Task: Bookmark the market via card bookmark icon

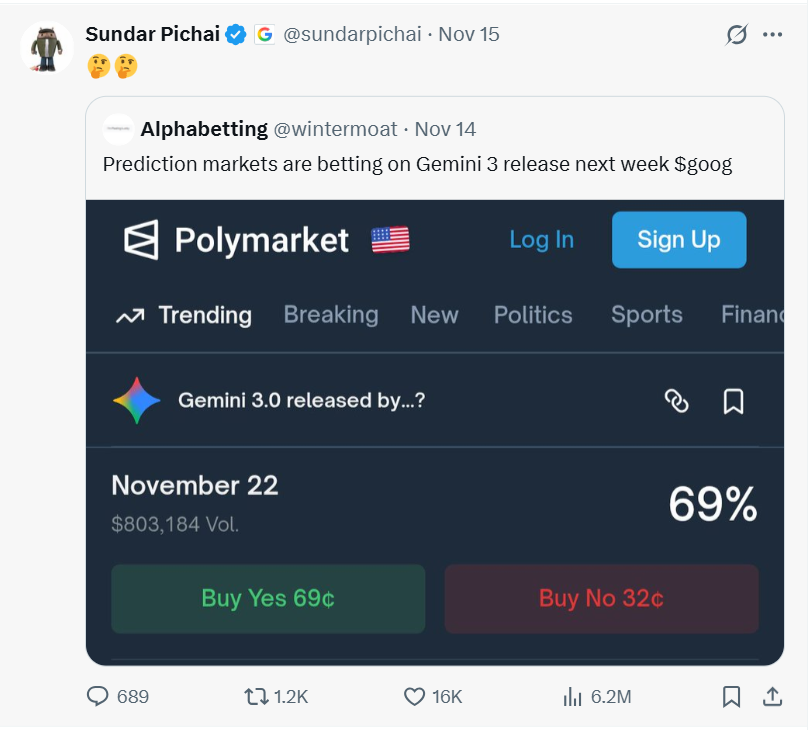Action: point(733,401)
